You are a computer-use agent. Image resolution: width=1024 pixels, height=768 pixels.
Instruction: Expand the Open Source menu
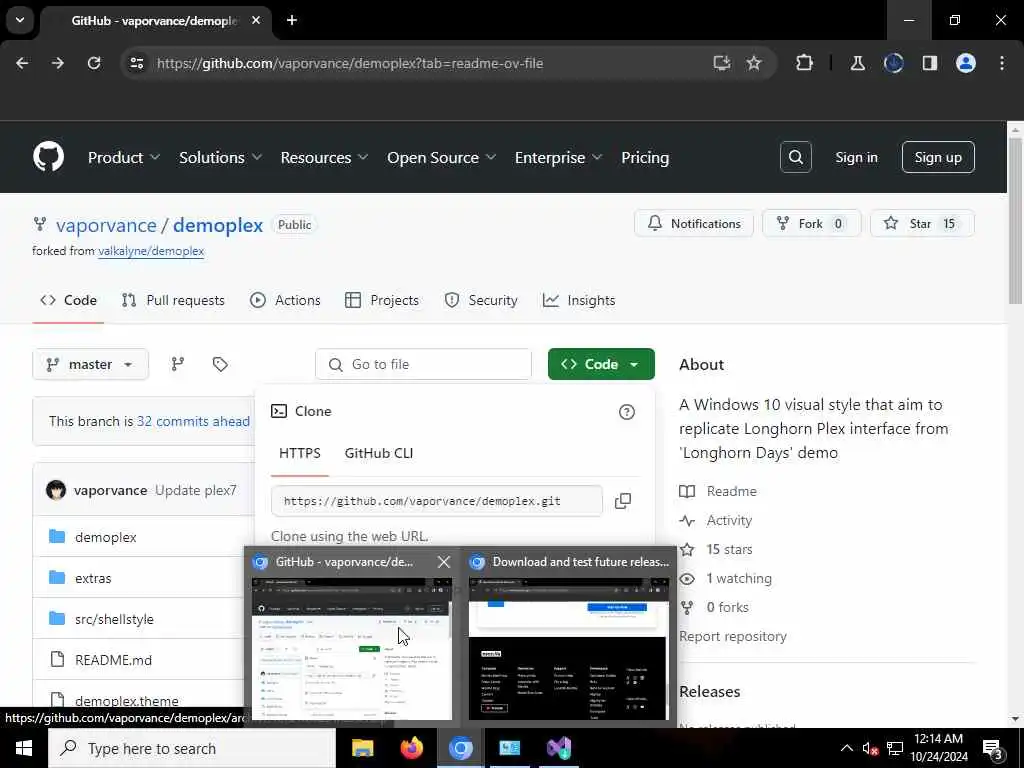(x=441, y=157)
